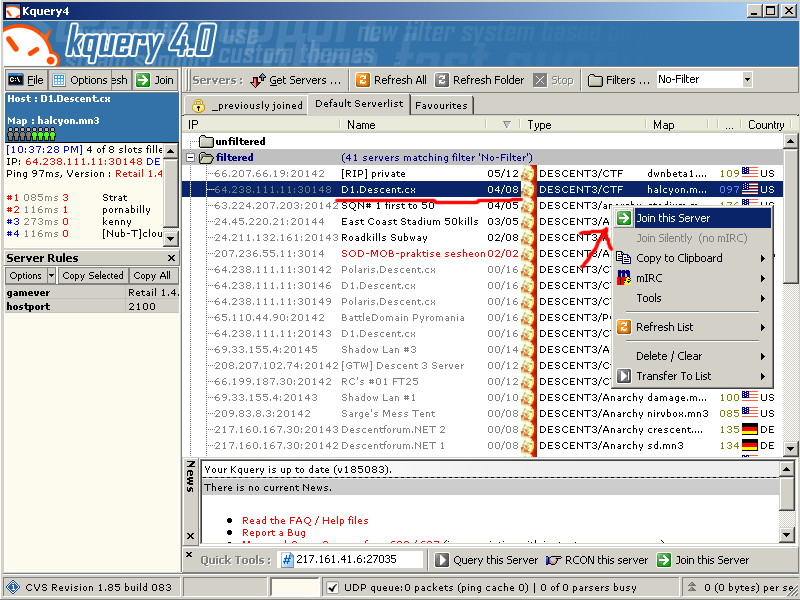The height and width of the screenshot is (600, 800).
Task: Select the hostport rule row
Action: (x=92, y=307)
